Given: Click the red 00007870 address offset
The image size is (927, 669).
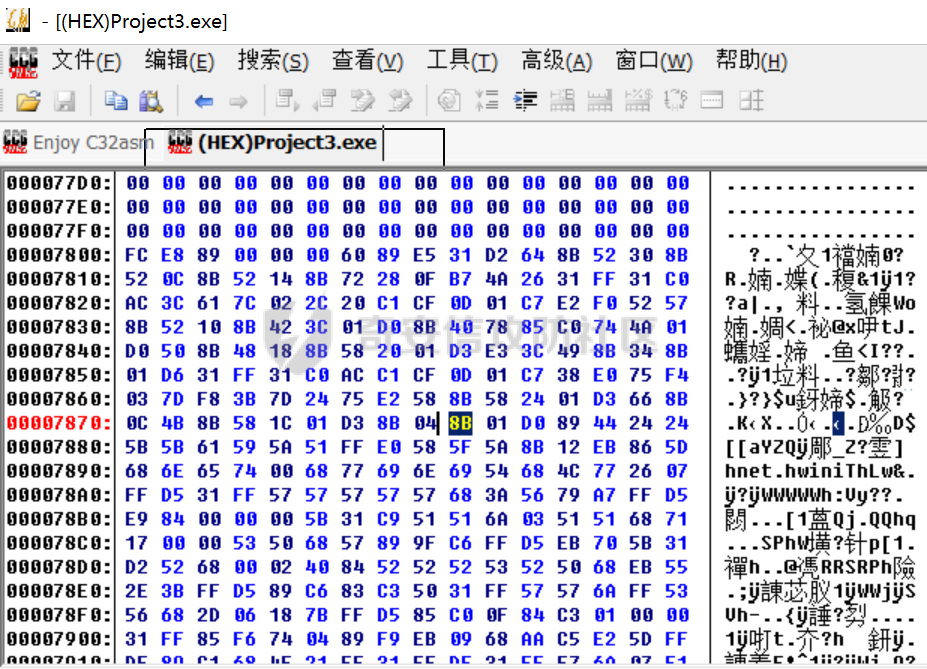Looking at the screenshot, I should [x=58, y=422].
